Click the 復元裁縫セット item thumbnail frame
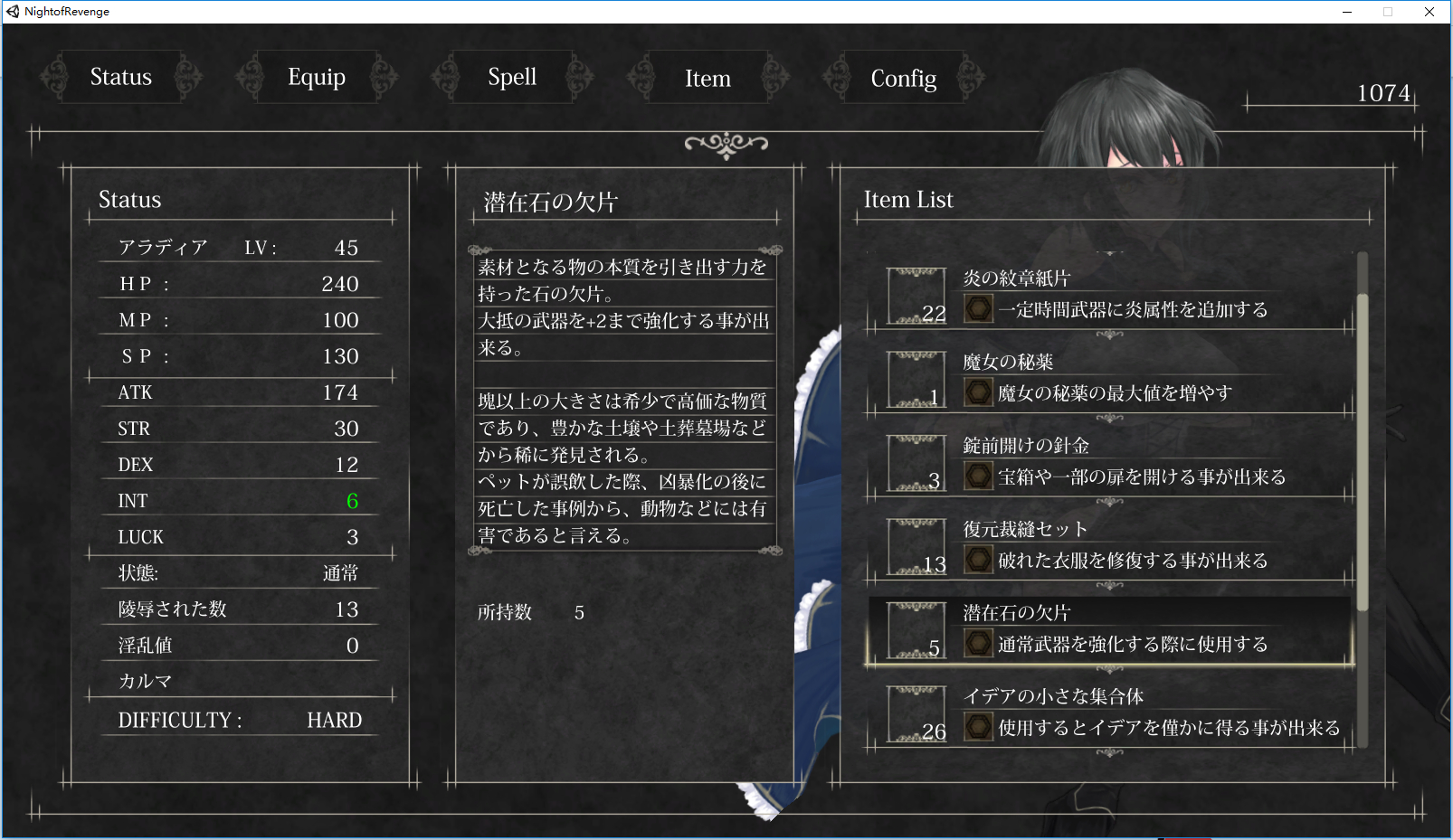The height and width of the screenshot is (840, 1453). click(x=917, y=546)
